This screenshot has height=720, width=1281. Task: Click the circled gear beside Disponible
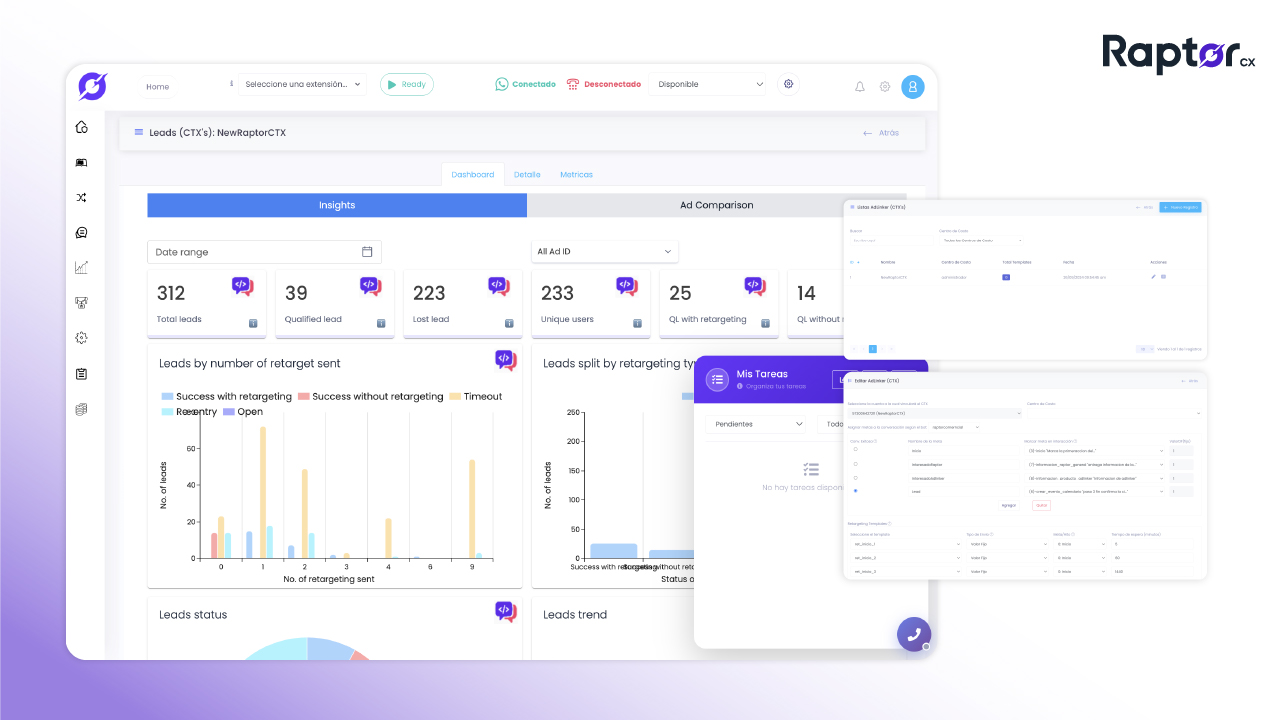click(x=789, y=84)
